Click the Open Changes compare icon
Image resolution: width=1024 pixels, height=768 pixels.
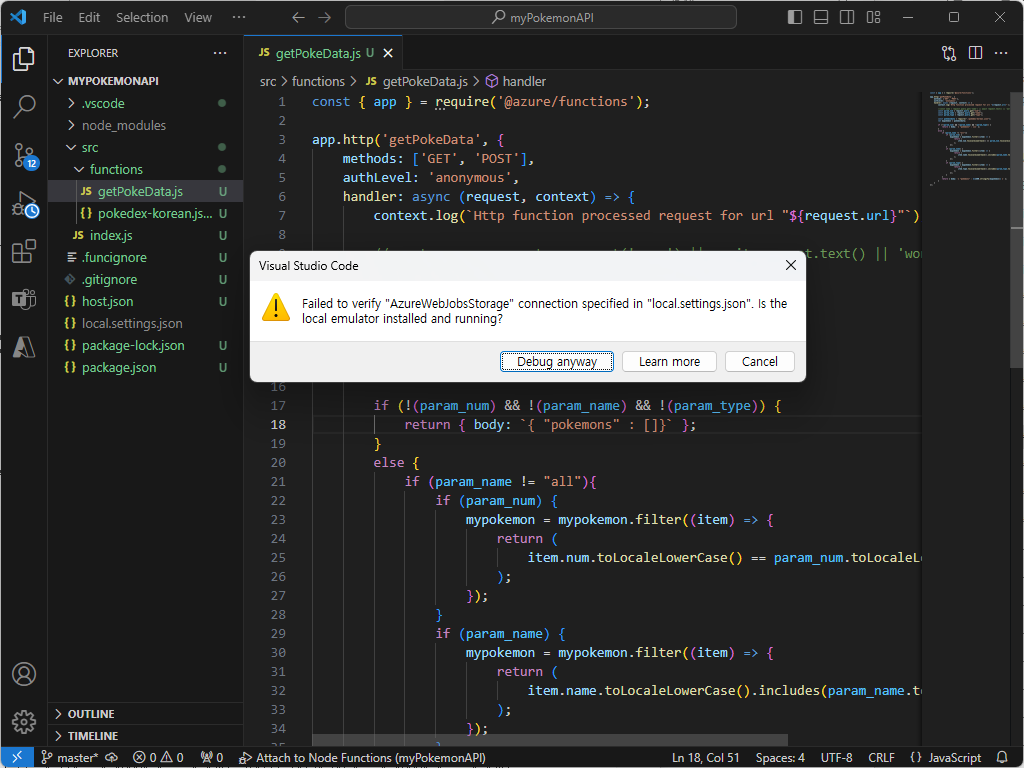tap(949, 53)
